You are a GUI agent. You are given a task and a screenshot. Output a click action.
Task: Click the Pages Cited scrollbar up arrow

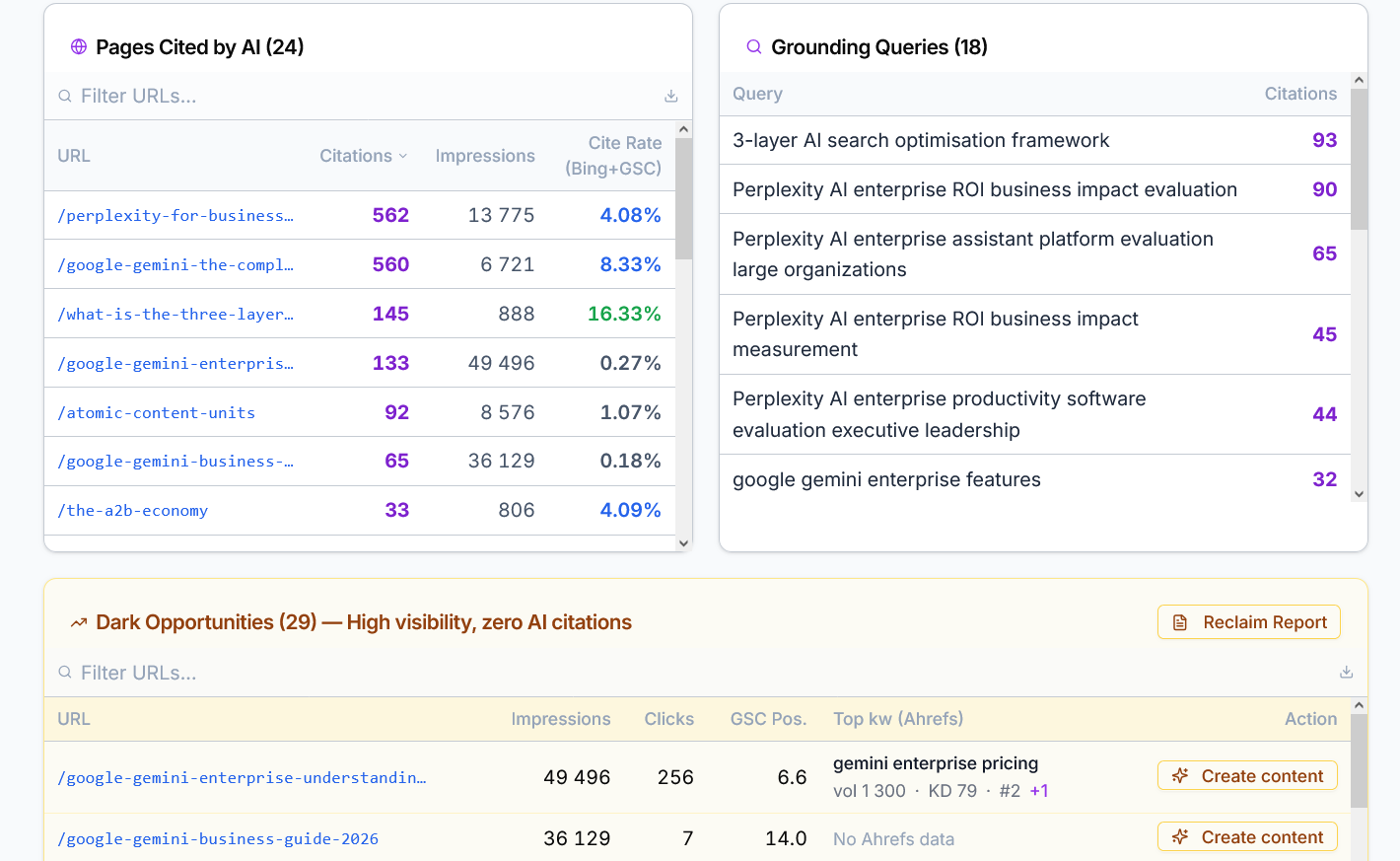tap(684, 129)
